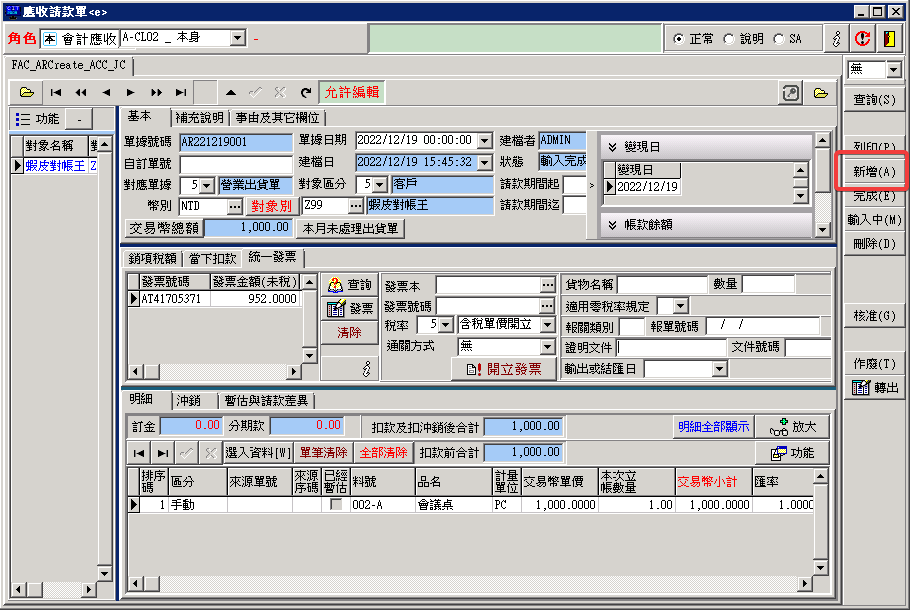Image resolution: width=910 pixels, height=610 pixels.
Task: Click the yellow exit door icon
Action: pos(888,38)
